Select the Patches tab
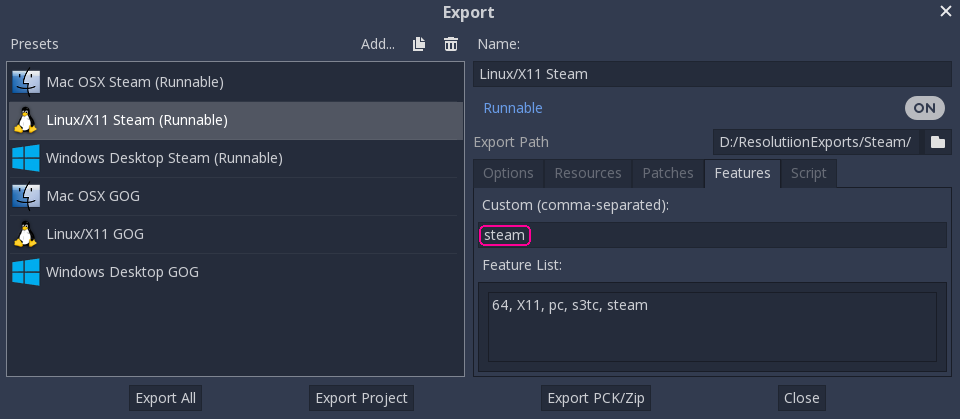Viewport: 960px width, 419px height. click(668, 173)
